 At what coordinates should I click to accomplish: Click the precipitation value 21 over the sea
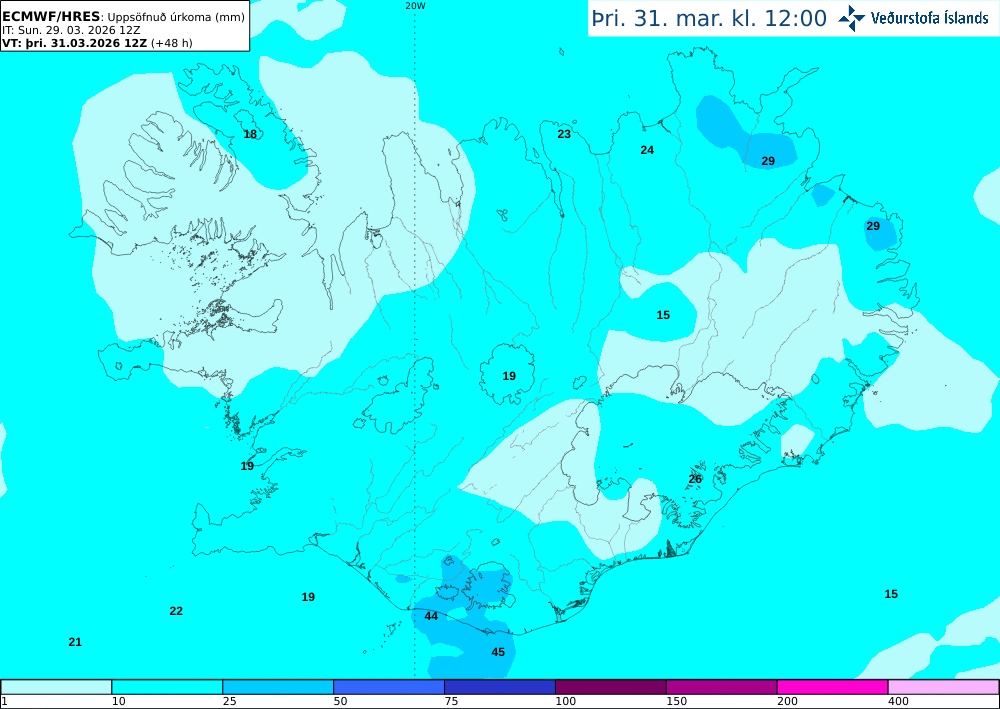(x=75, y=642)
